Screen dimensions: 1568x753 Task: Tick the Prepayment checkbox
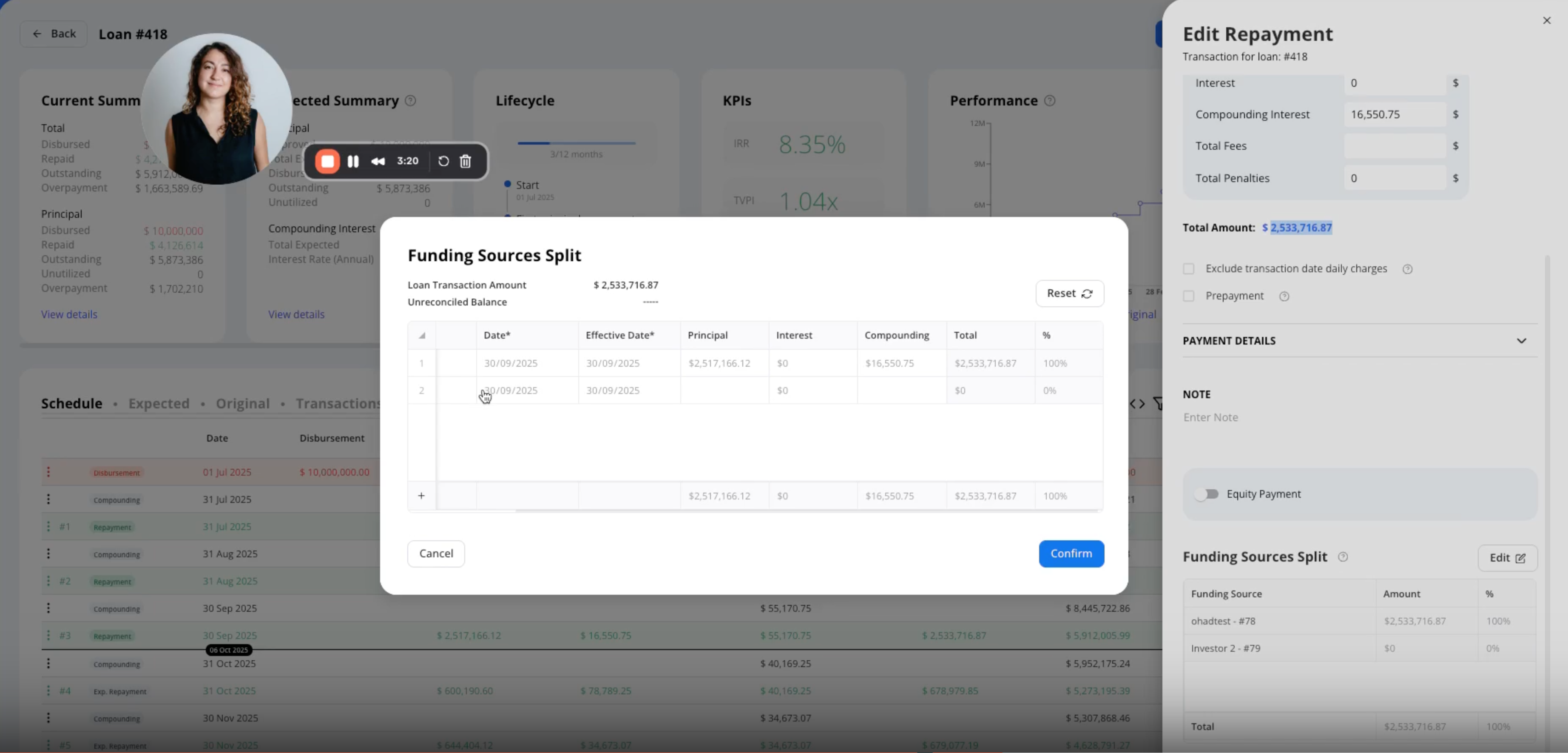click(1189, 296)
